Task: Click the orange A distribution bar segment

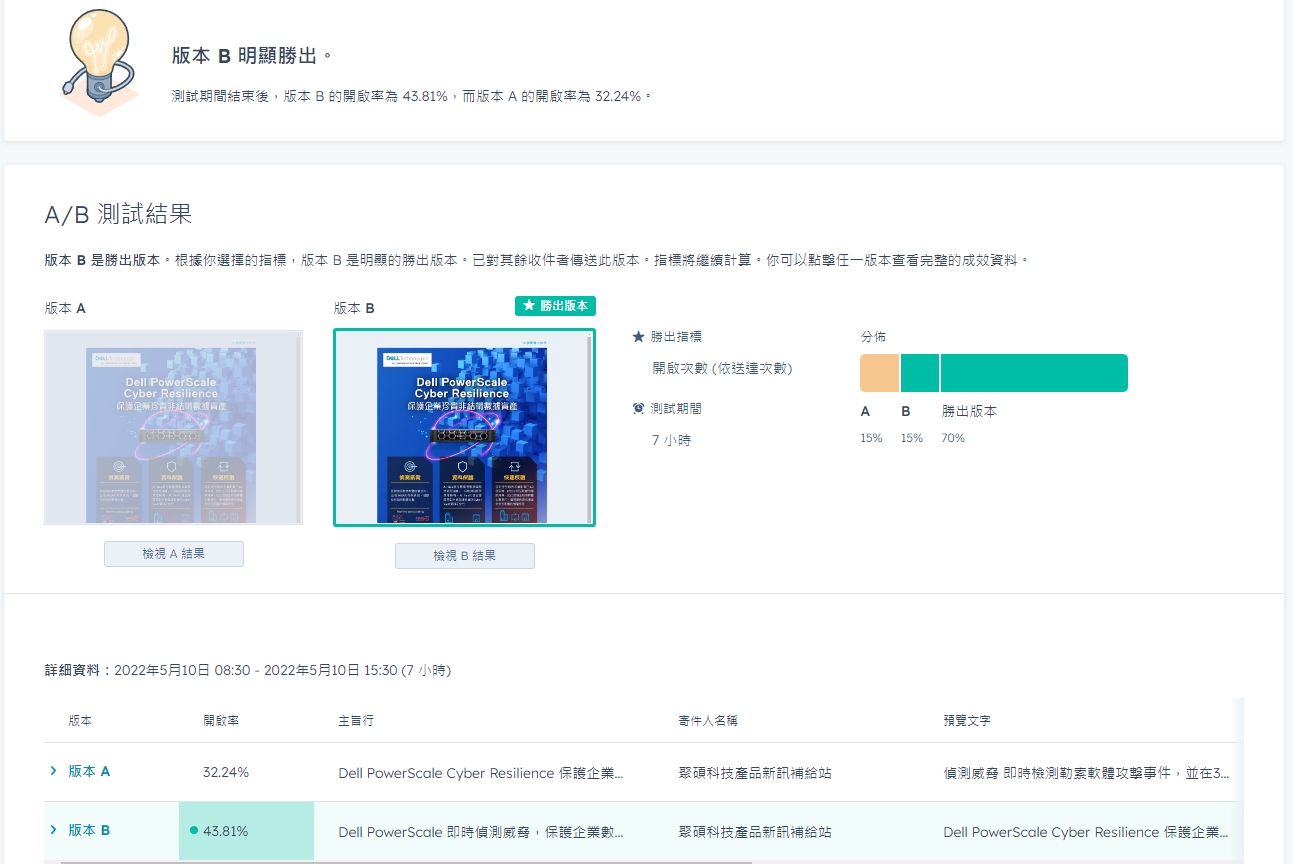Action: pyautogui.click(x=880, y=373)
